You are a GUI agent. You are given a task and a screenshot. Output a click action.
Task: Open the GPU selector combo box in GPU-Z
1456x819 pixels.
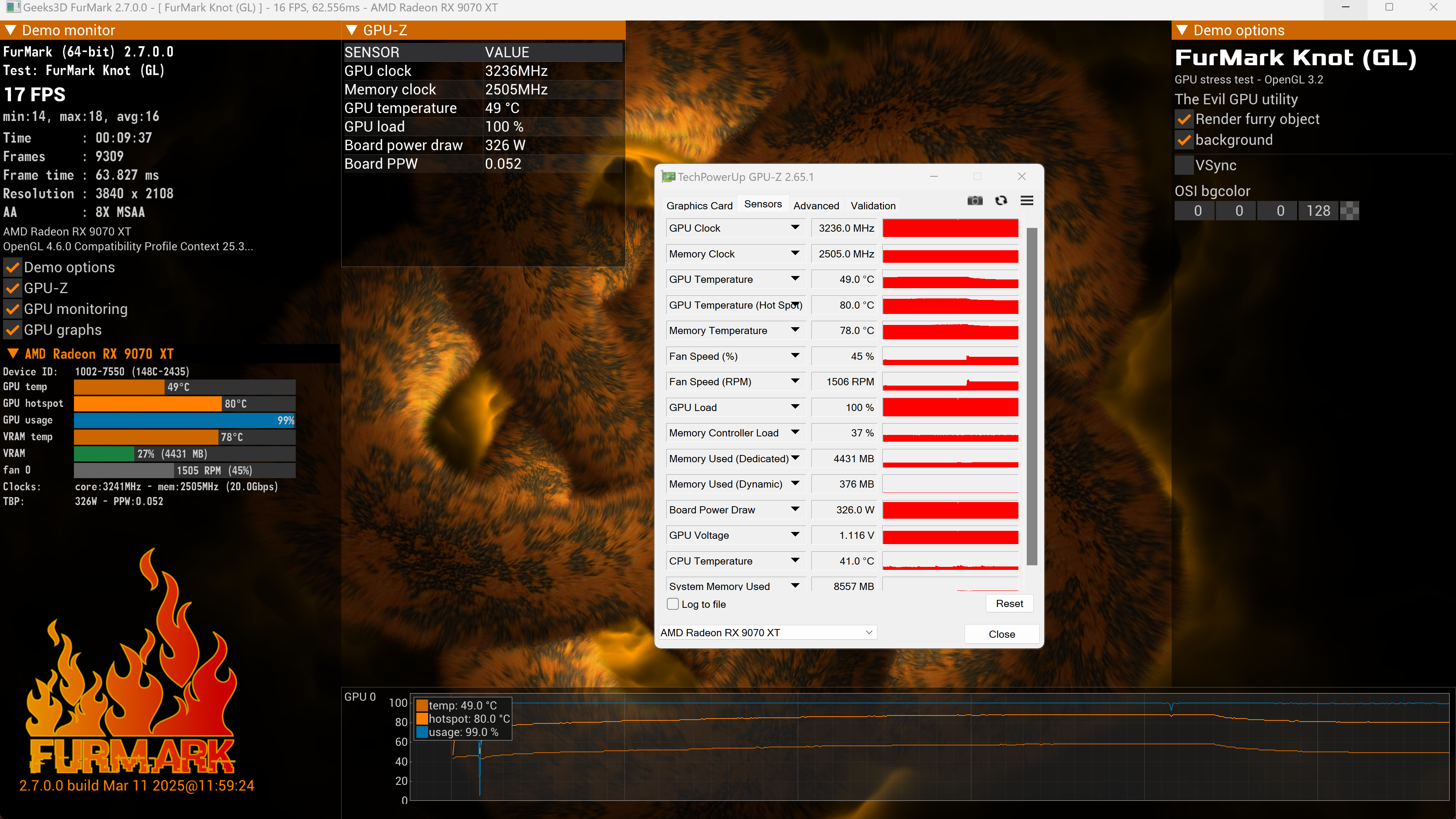tap(768, 632)
